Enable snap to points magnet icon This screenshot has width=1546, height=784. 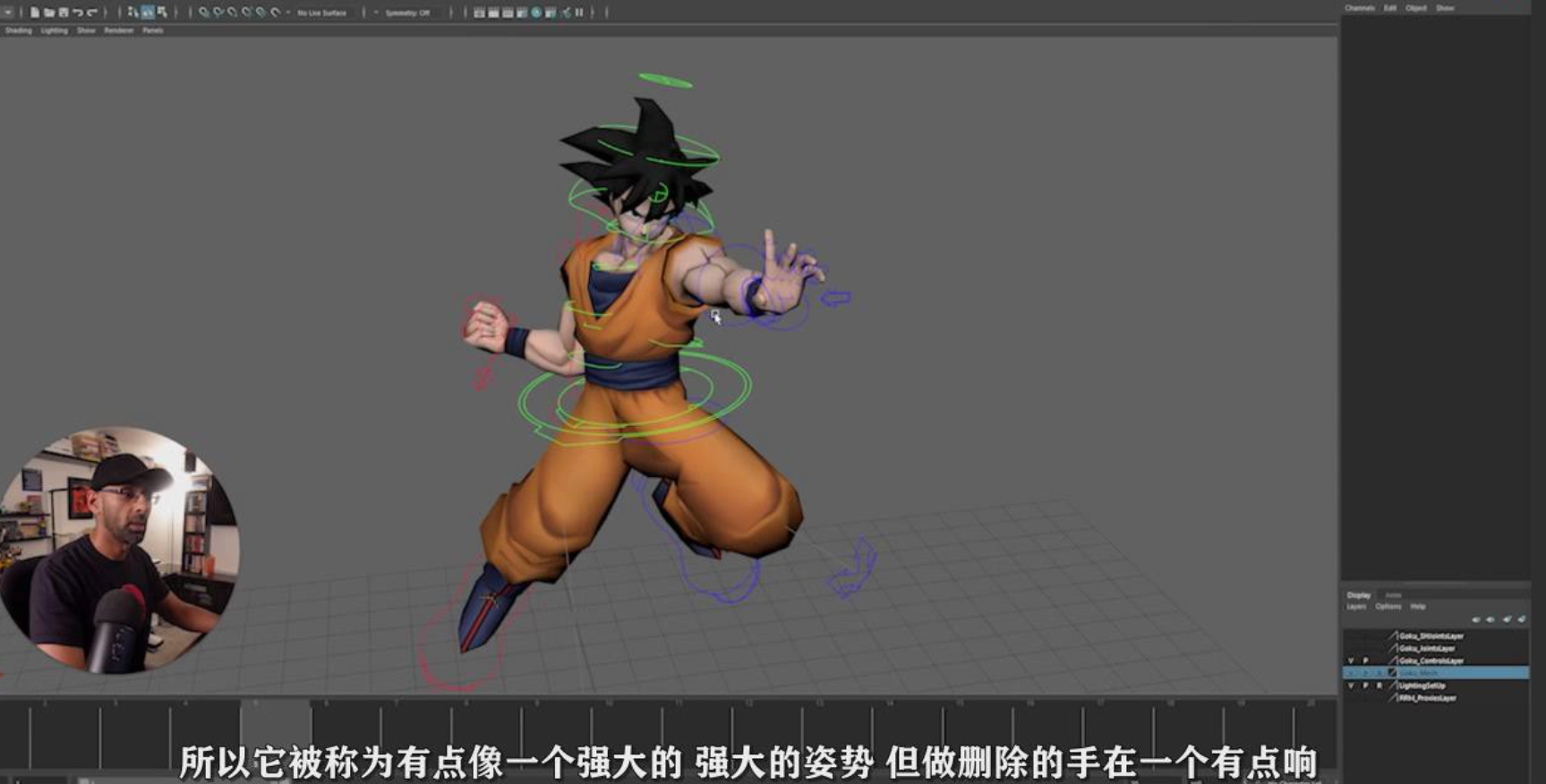pyautogui.click(x=233, y=13)
